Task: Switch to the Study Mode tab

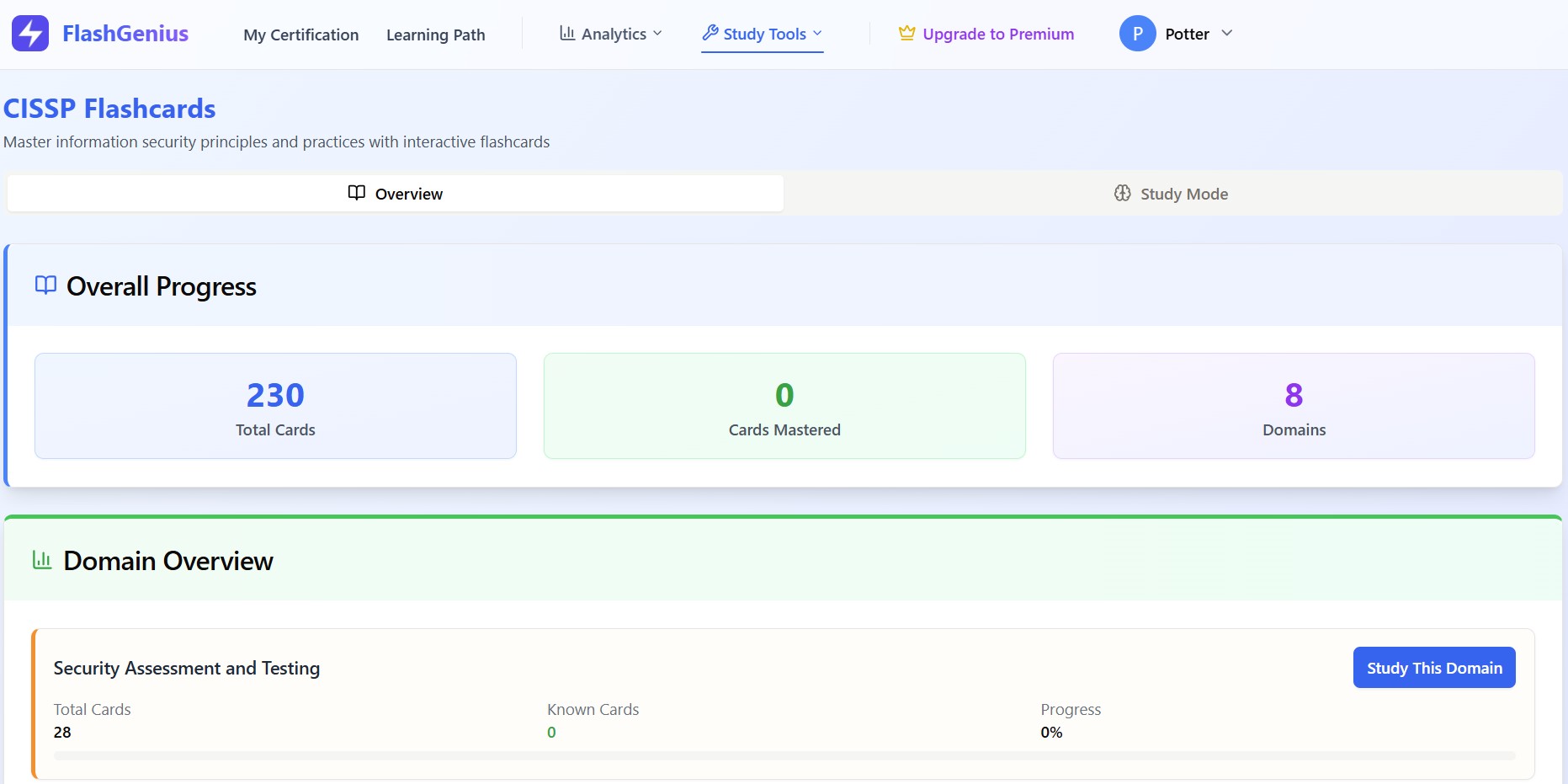Action: [1172, 194]
